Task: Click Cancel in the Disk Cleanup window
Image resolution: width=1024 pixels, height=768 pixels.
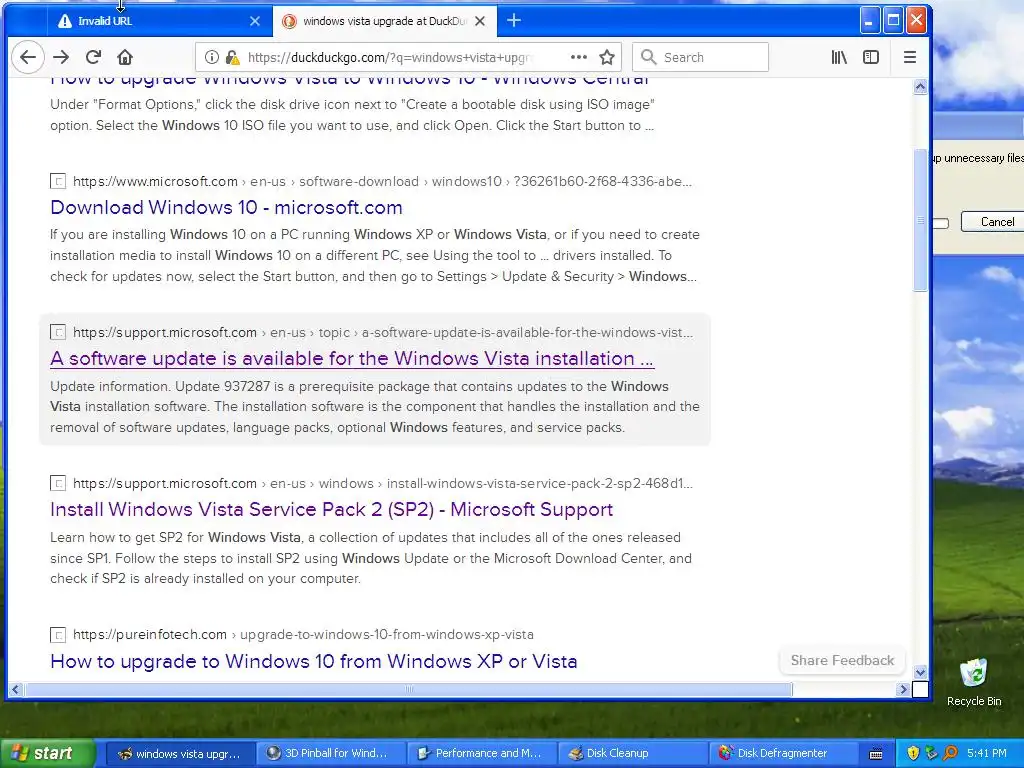Action: tap(993, 222)
